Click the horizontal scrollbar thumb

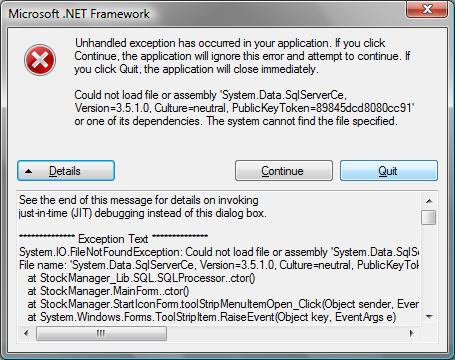pos(101,333)
